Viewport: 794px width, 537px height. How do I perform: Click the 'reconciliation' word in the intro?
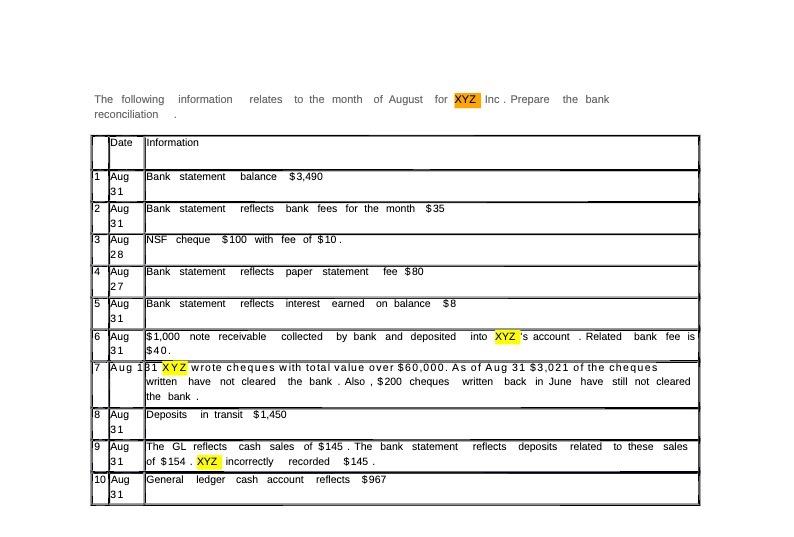click(x=126, y=115)
